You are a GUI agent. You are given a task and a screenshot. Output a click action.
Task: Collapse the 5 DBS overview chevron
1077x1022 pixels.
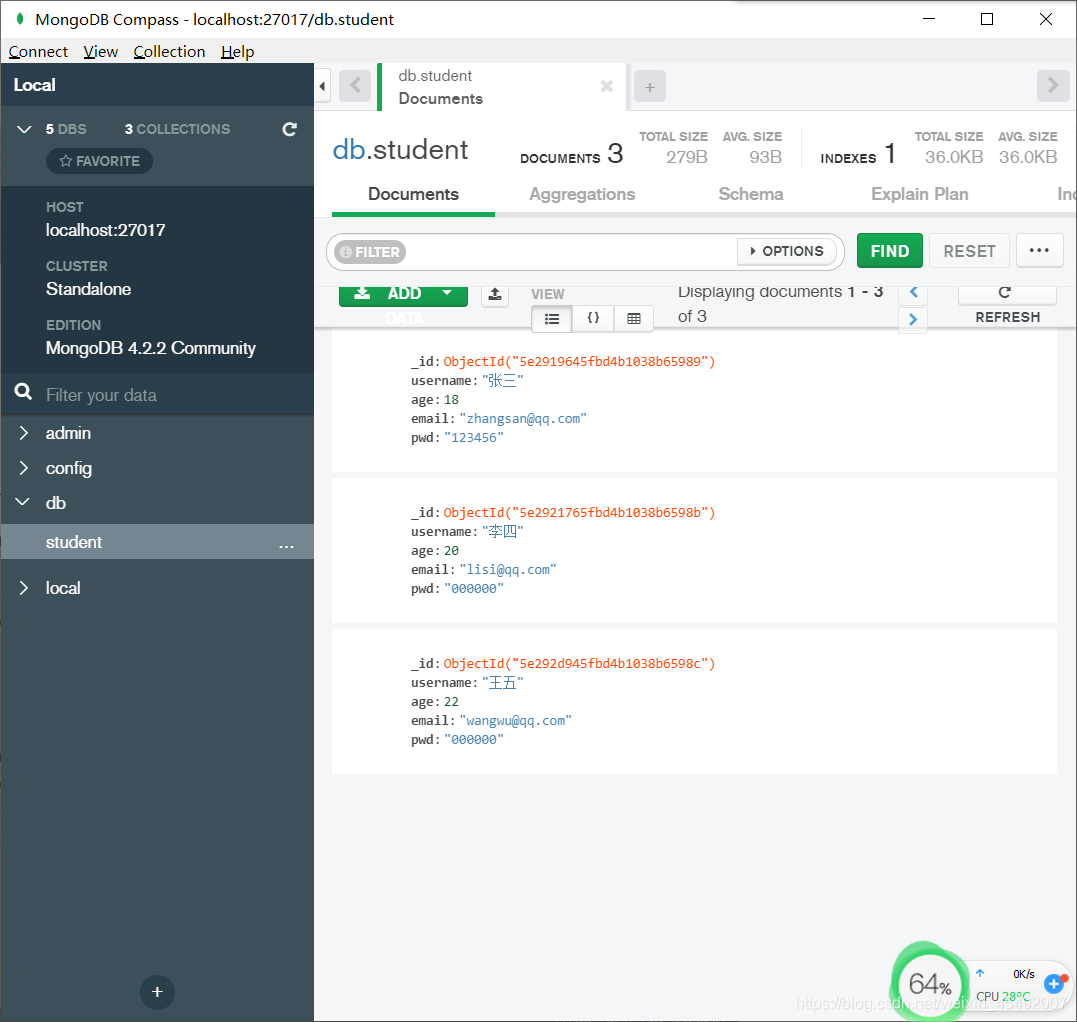[24, 129]
